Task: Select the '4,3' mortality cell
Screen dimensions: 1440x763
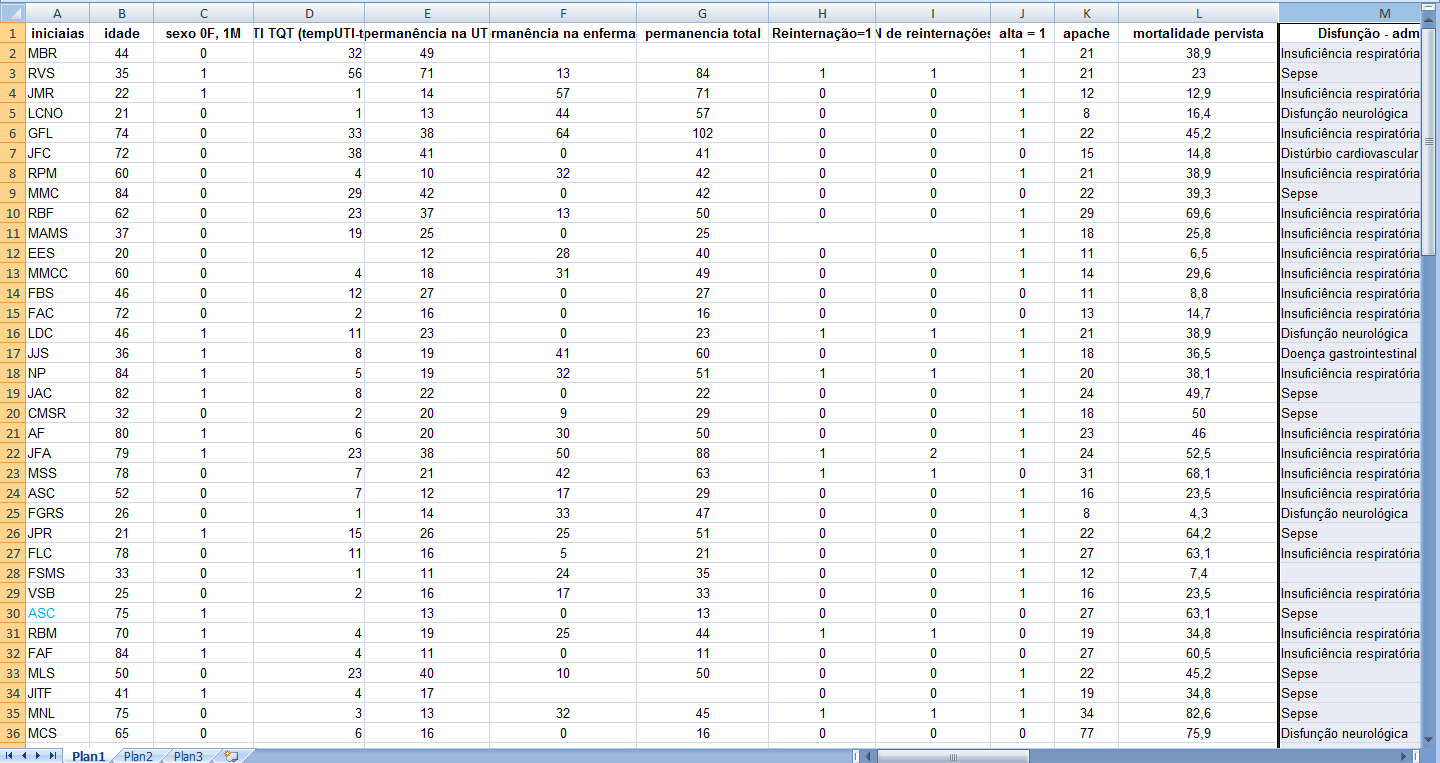Action: pyautogui.click(x=1198, y=513)
